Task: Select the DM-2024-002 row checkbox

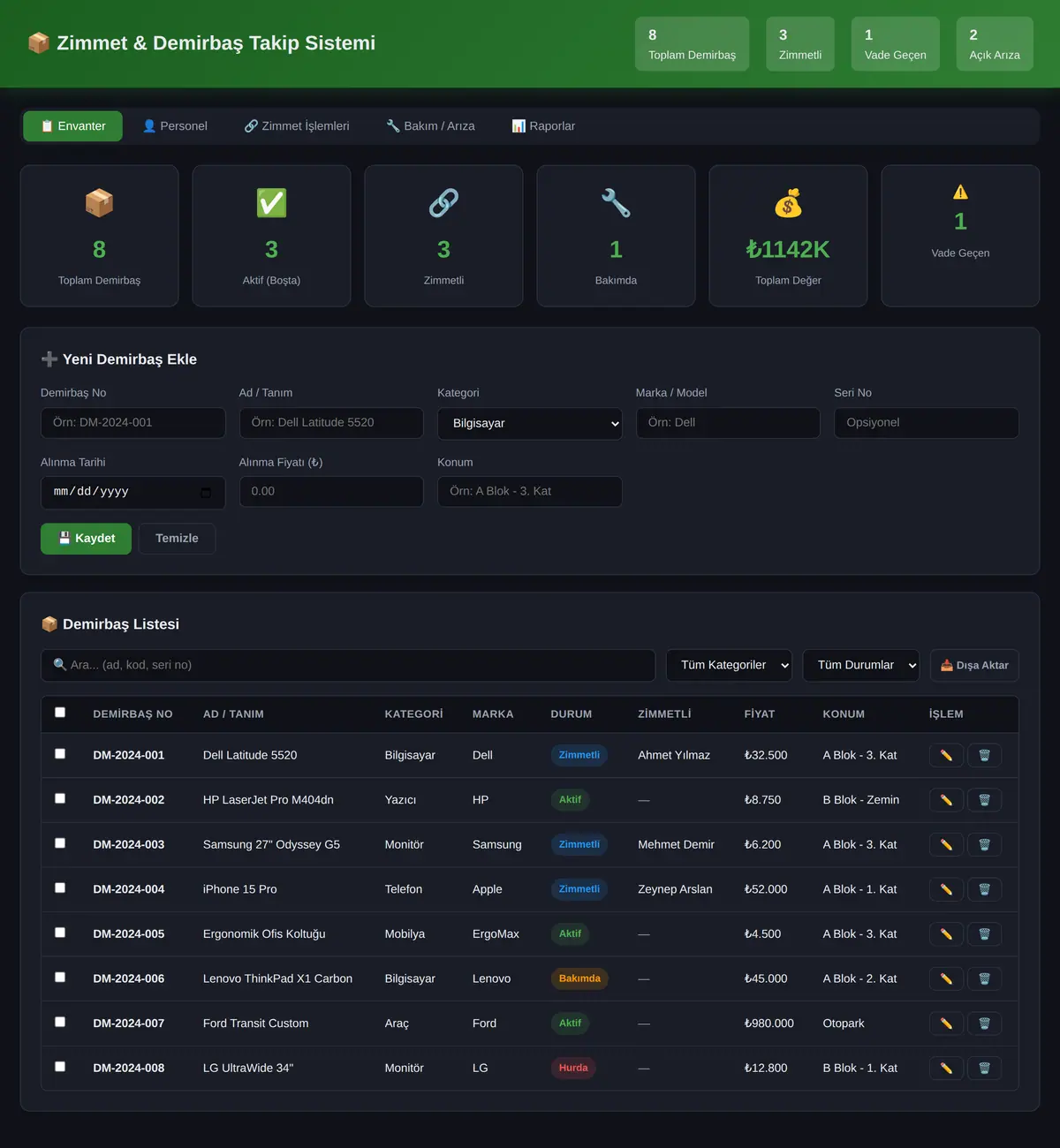Action: (60, 798)
